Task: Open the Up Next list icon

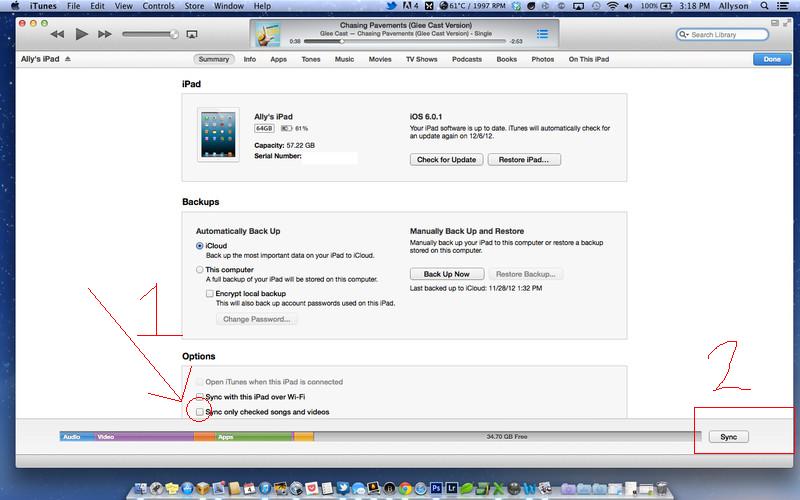Action: coord(542,34)
